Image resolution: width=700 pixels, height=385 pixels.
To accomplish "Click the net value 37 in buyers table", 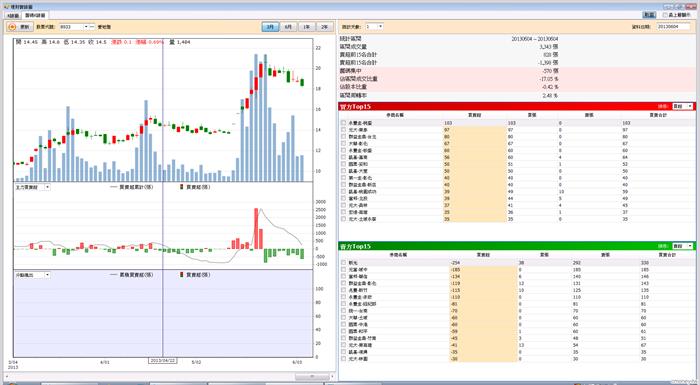I will pyautogui.click(x=447, y=205).
